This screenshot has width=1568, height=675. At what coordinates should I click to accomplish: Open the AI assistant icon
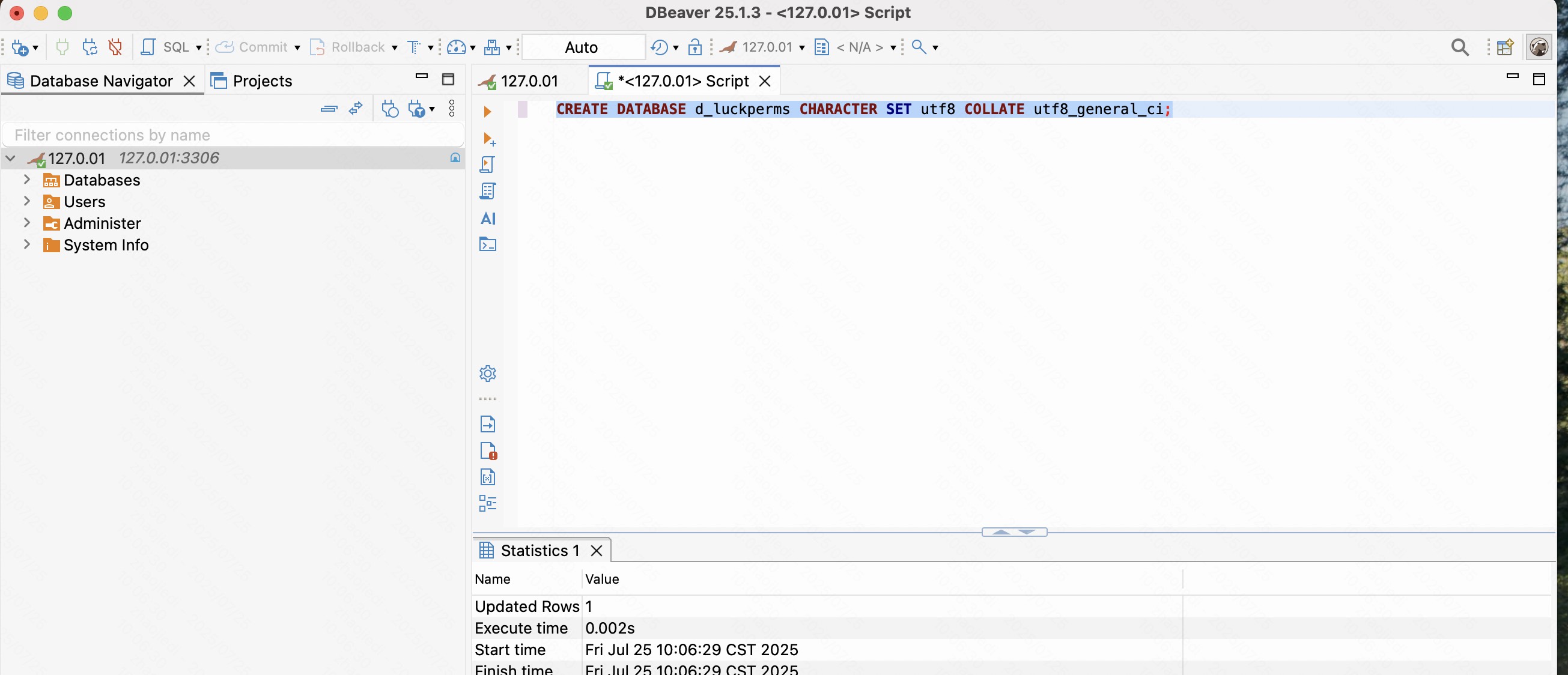tap(488, 219)
